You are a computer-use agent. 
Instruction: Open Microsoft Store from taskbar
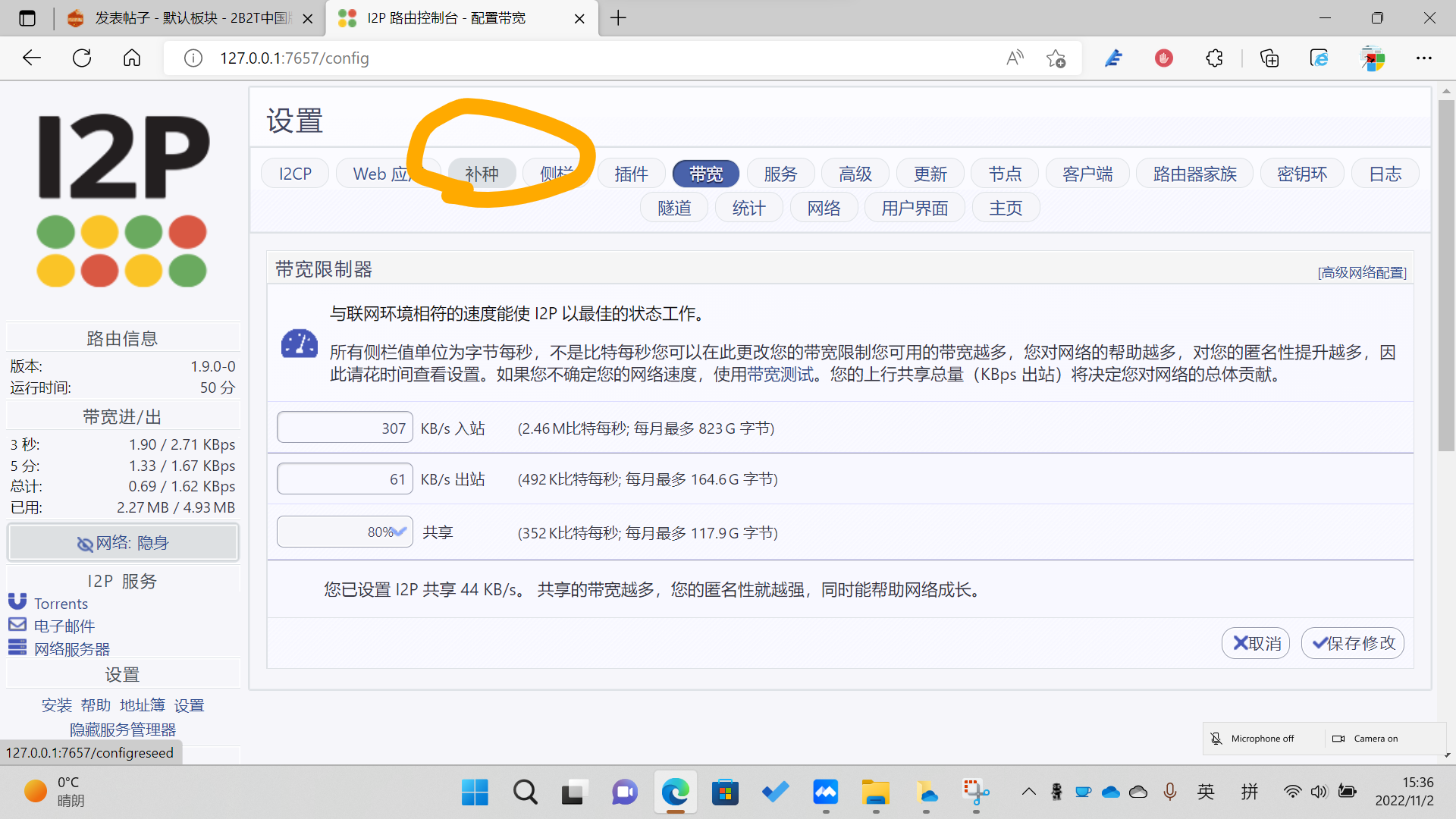point(725,792)
